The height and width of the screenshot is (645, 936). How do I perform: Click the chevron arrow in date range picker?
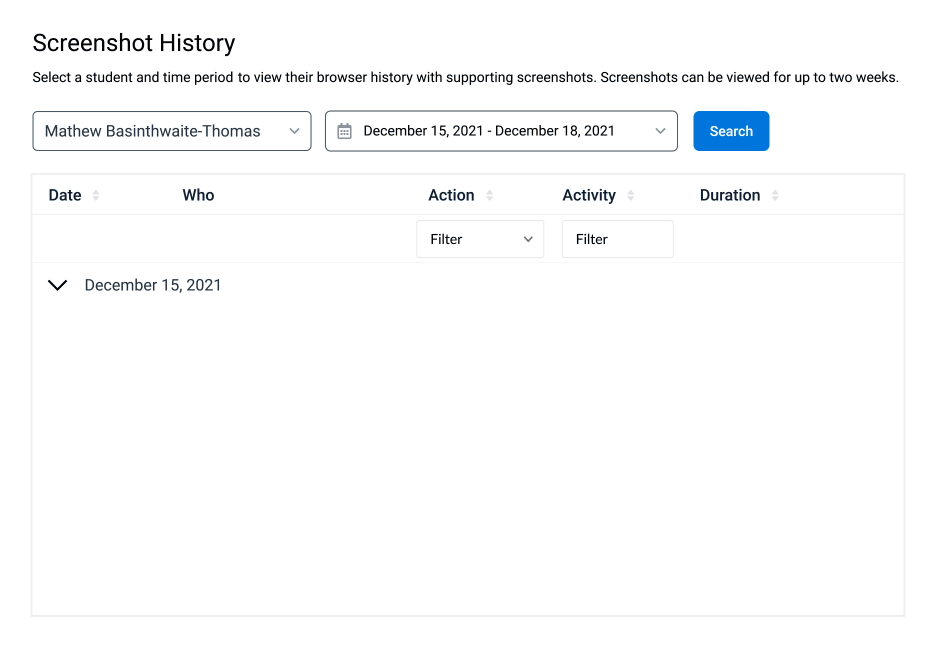click(660, 131)
